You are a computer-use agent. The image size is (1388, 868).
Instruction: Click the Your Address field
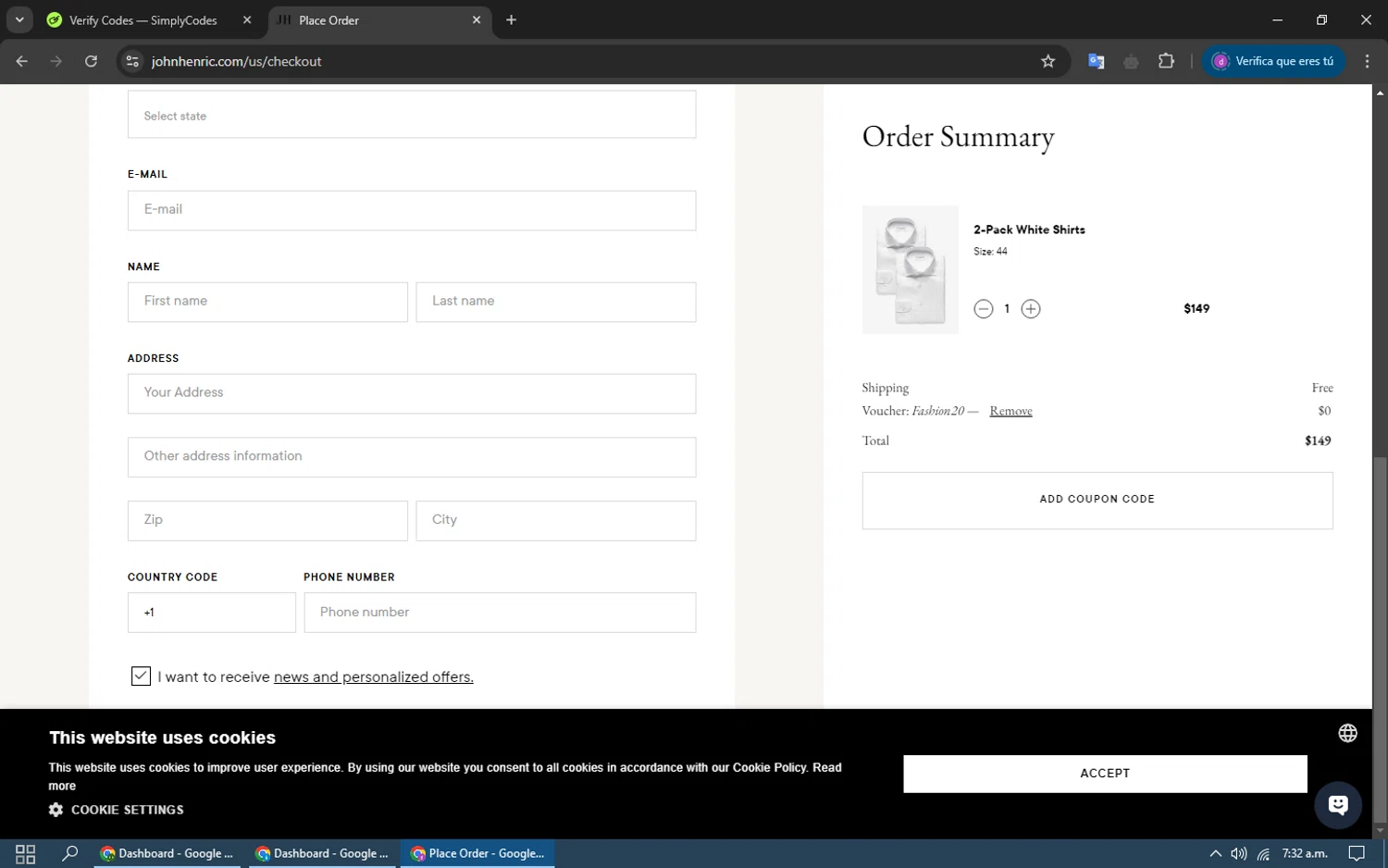(412, 393)
